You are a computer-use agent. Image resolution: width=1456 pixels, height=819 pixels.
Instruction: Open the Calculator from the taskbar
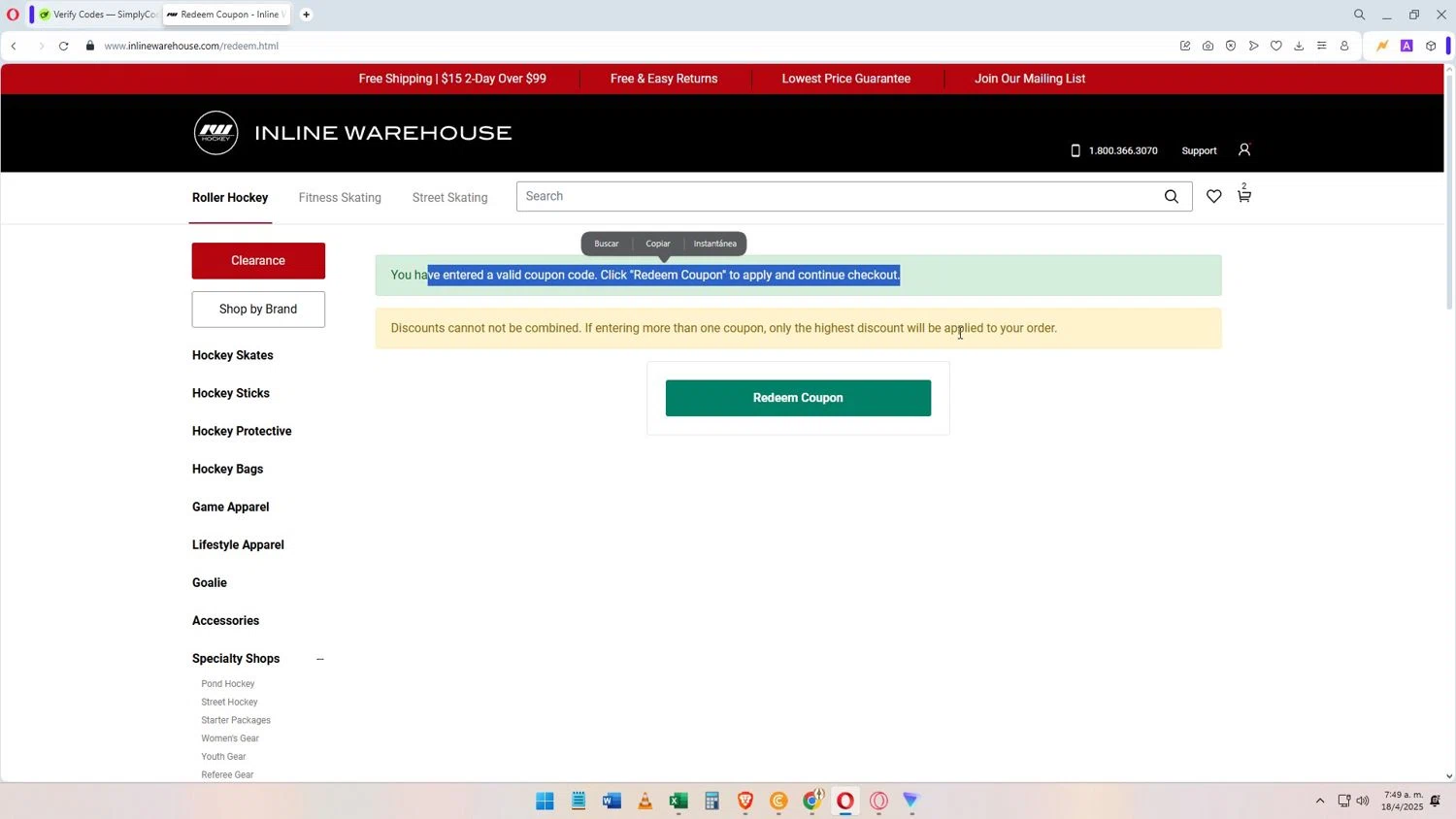pos(711,801)
